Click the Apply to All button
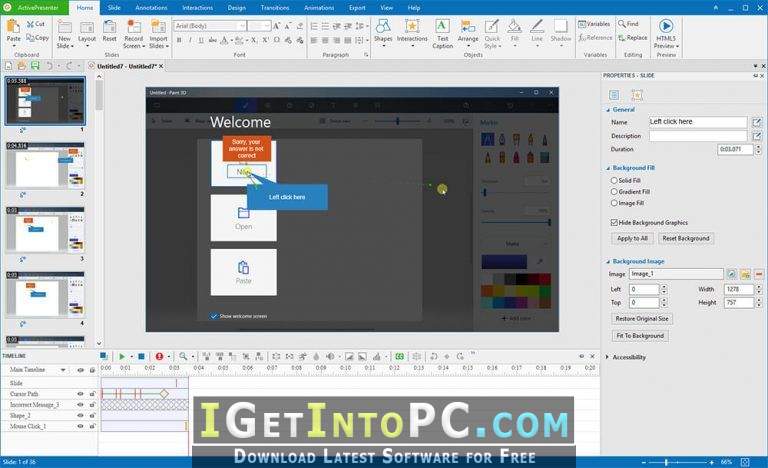This screenshot has width=768, height=468. 632,239
